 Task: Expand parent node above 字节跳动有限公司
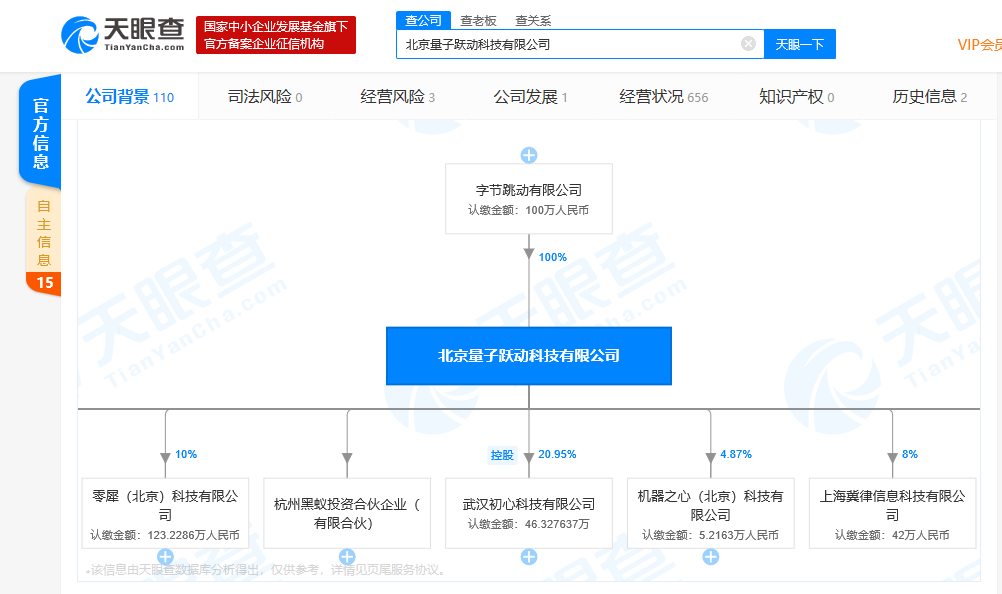[x=528, y=155]
